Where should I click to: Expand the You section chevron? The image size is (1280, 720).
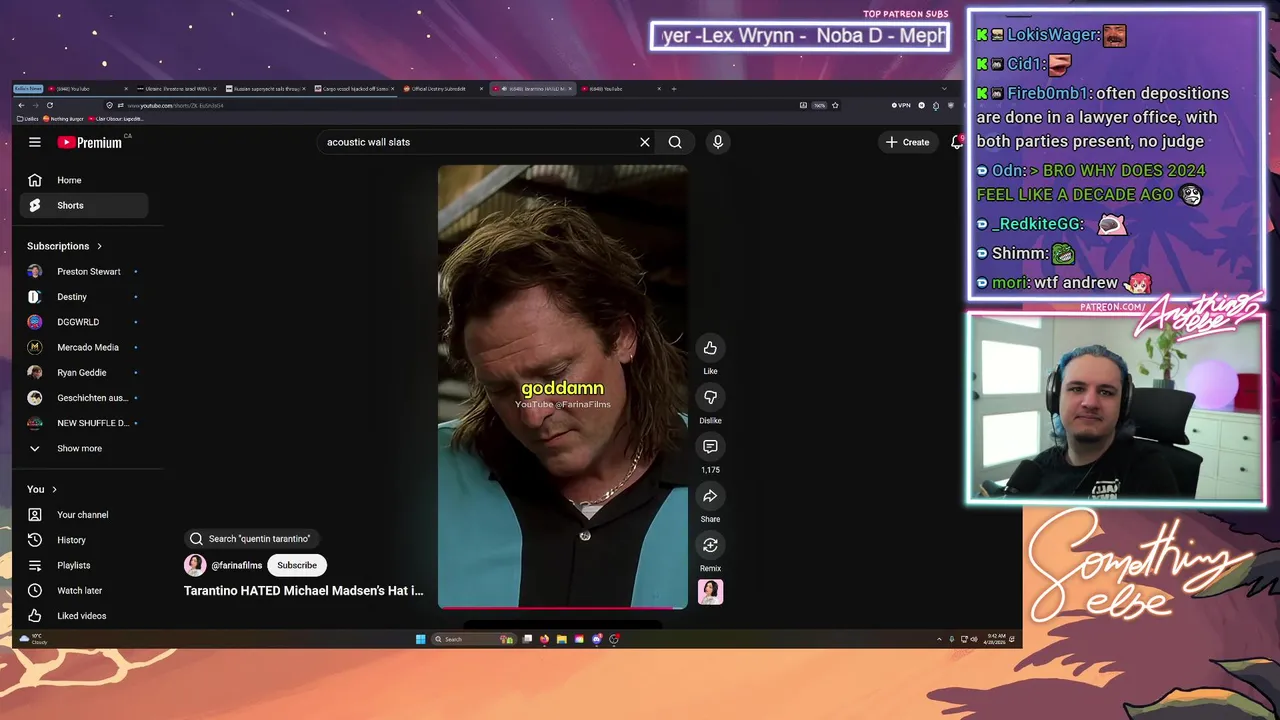(x=54, y=489)
